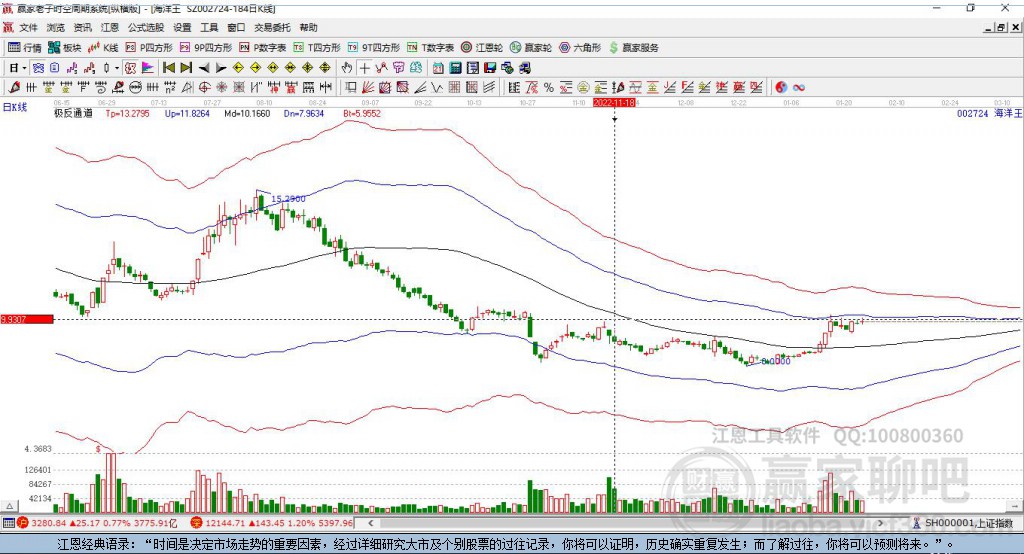Click the 002724 海洋王 stock label
The image size is (1024, 554).
click(989, 114)
